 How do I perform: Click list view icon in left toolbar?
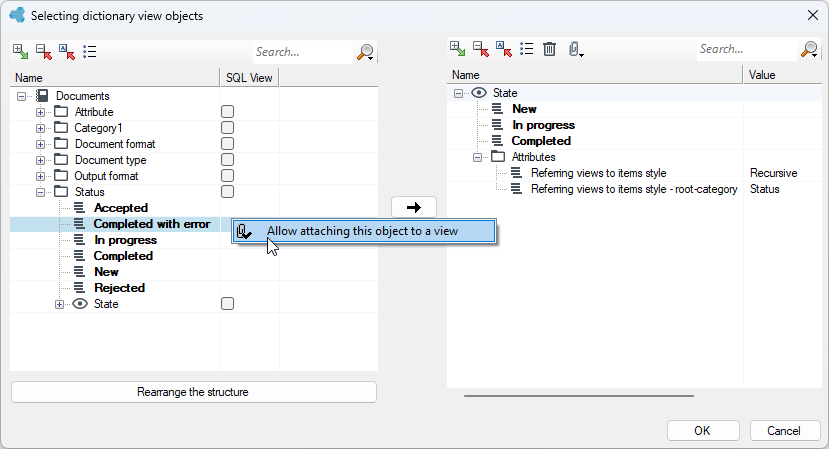coord(89,52)
